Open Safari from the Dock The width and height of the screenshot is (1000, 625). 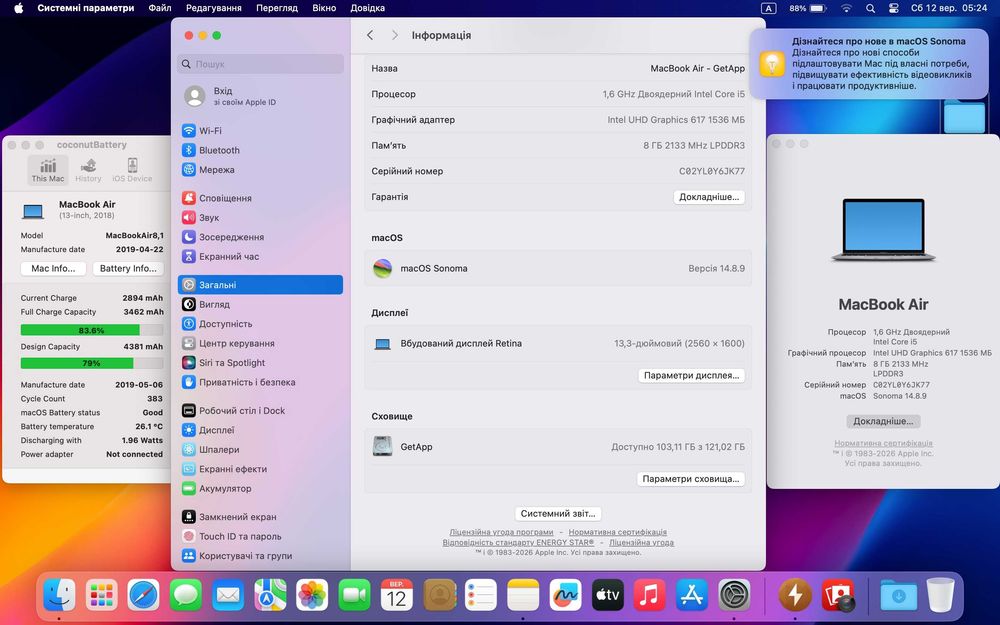point(143,596)
